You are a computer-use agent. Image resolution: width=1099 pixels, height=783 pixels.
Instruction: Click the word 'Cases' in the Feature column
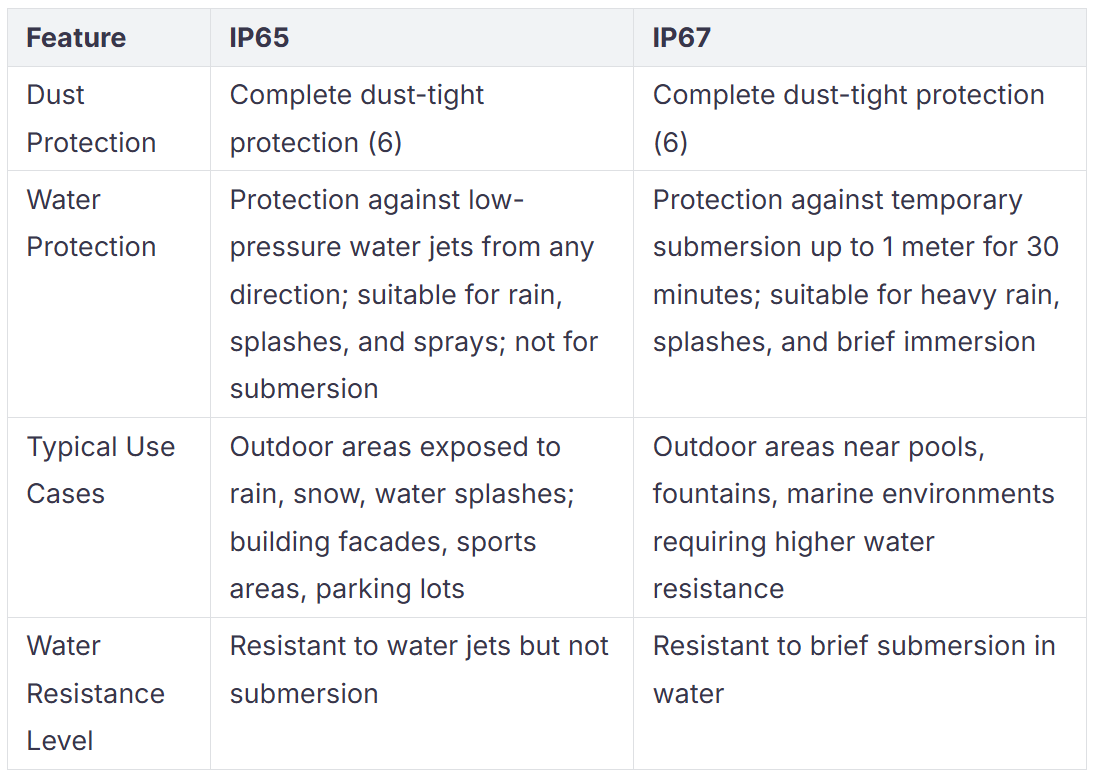[66, 494]
